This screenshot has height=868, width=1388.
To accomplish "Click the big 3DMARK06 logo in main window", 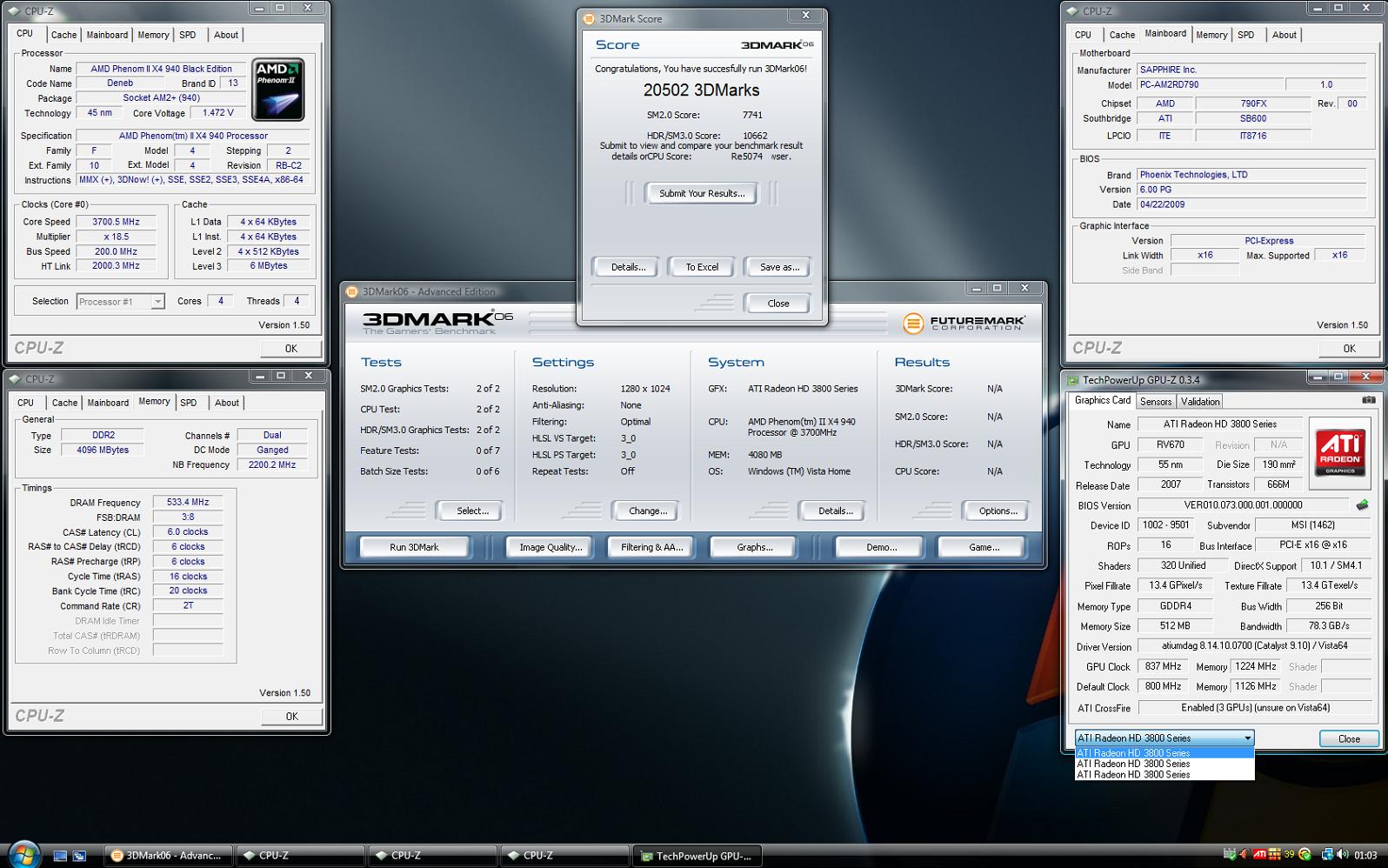I will click(437, 322).
